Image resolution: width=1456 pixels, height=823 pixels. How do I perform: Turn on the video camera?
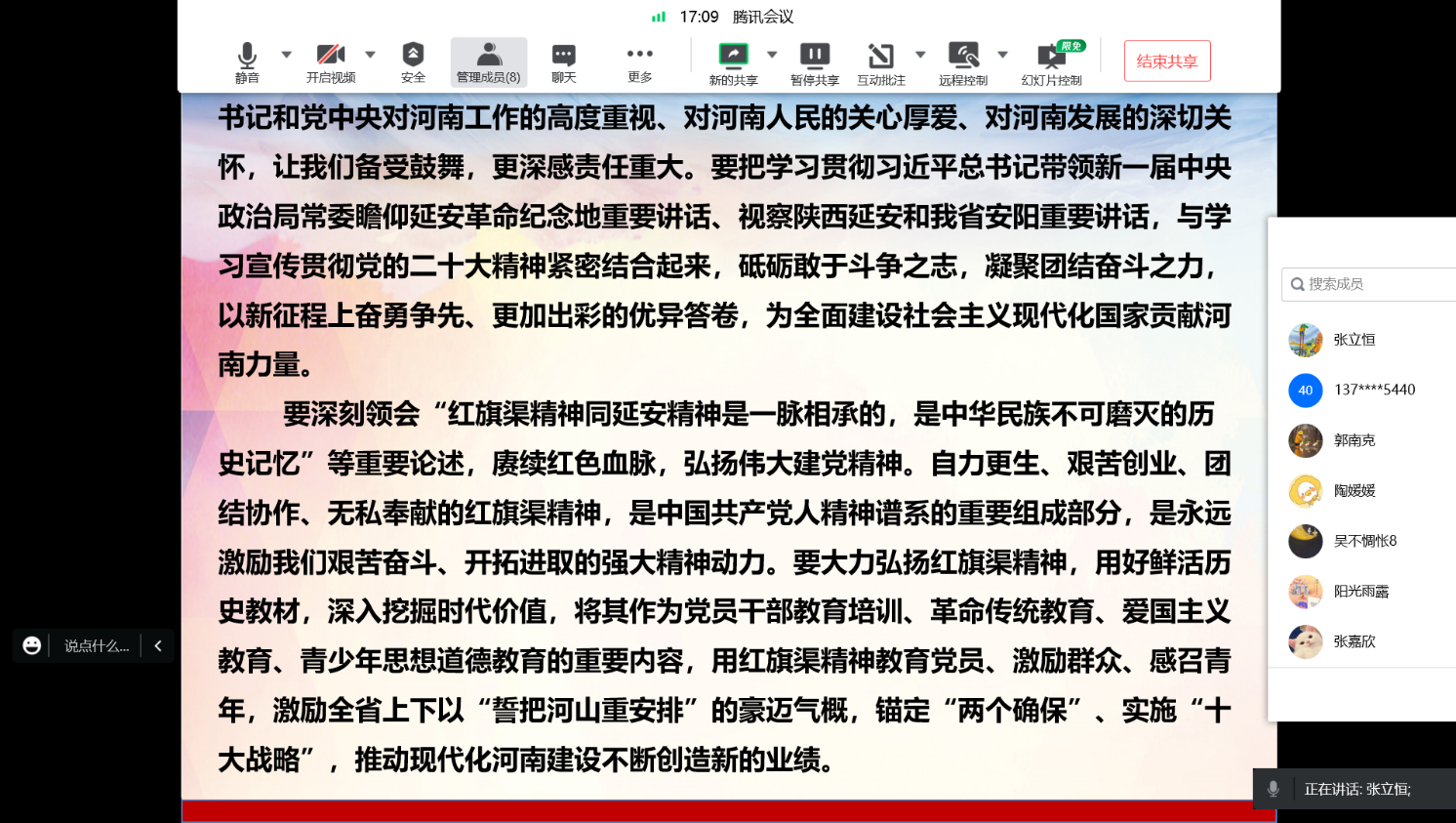[x=331, y=62]
